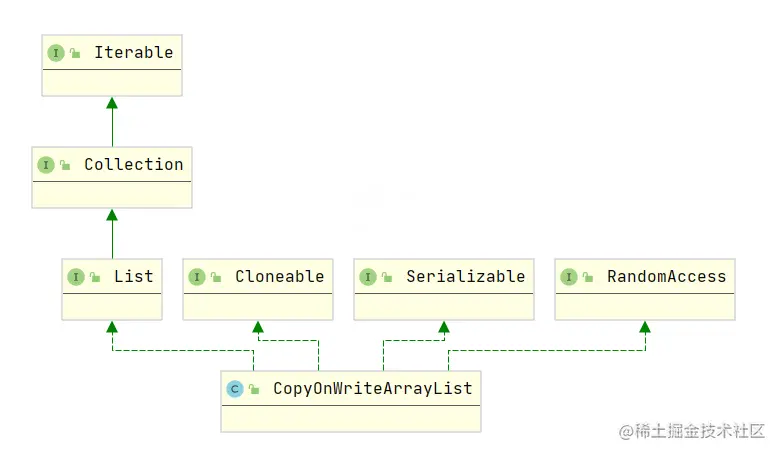Click the empty members area of CopyOnWriteArrayList
The height and width of the screenshot is (455, 780).
coord(350,418)
